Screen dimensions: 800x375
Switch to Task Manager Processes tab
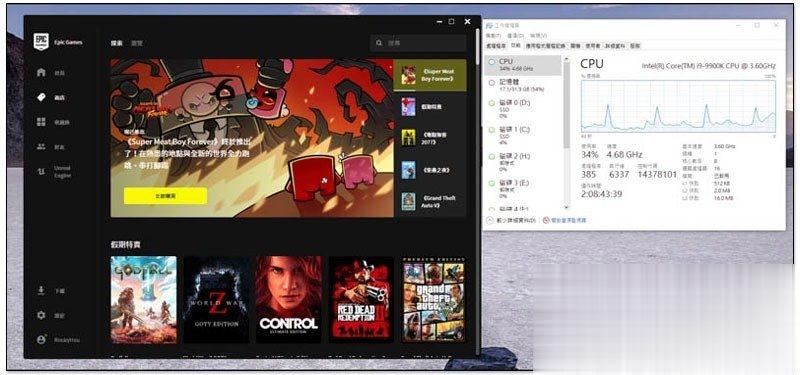(x=496, y=45)
